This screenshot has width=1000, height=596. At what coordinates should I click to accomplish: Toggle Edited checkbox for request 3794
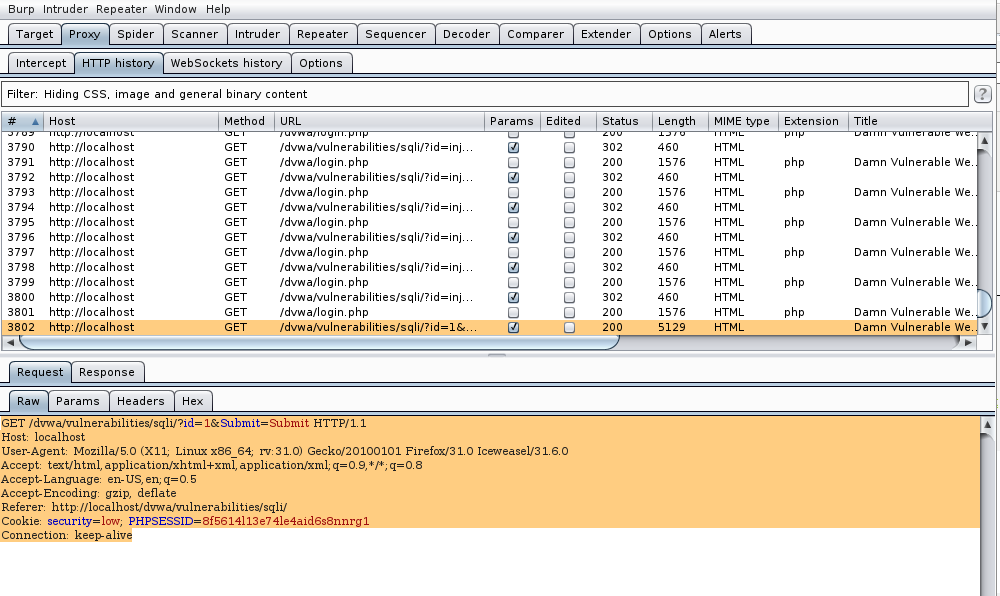569,207
